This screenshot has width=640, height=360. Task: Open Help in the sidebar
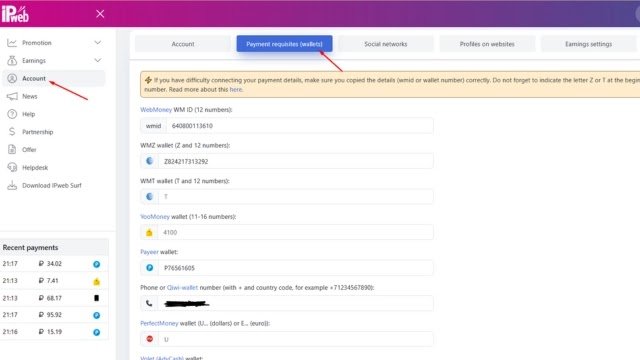click(x=54, y=114)
